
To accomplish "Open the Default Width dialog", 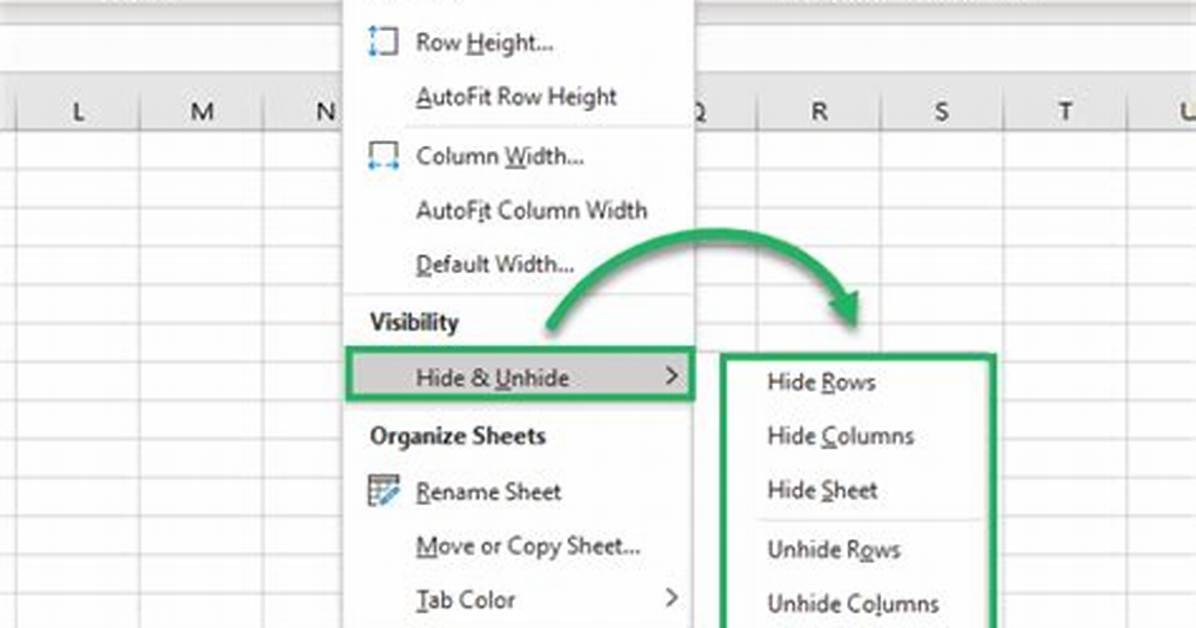I will (x=495, y=265).
